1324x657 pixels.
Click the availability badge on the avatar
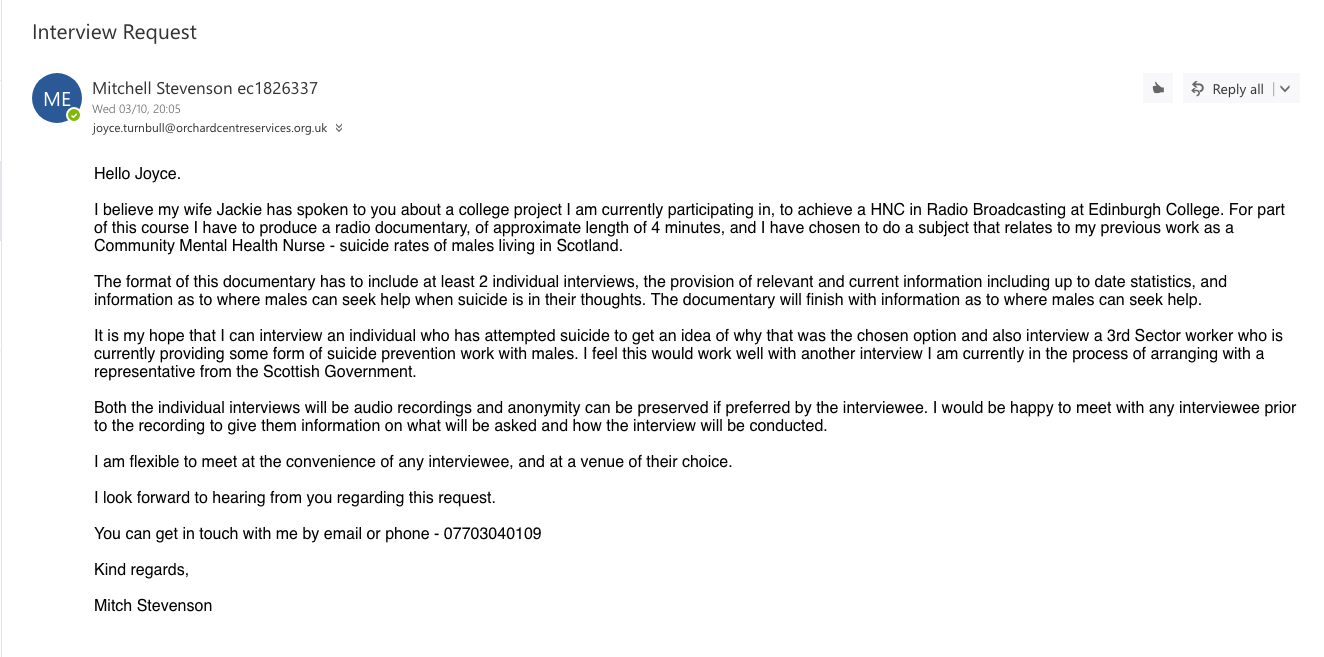[73, 113]
